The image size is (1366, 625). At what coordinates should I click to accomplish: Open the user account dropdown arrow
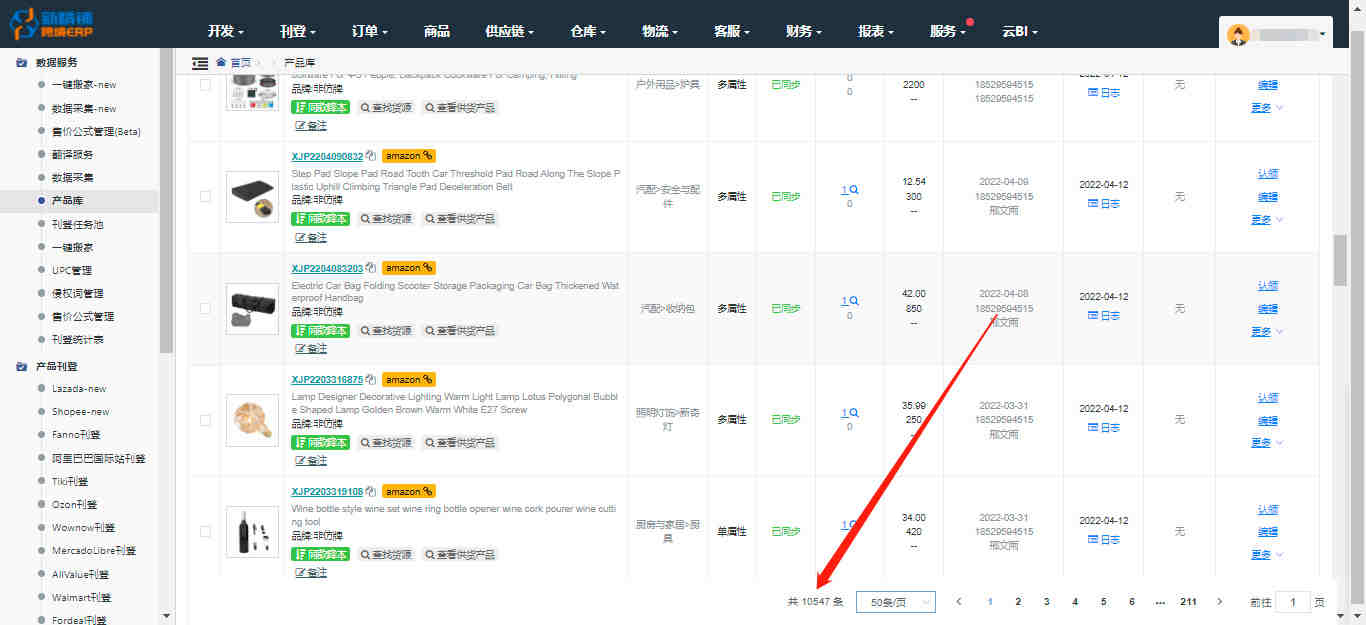(x=1323, y=35)
